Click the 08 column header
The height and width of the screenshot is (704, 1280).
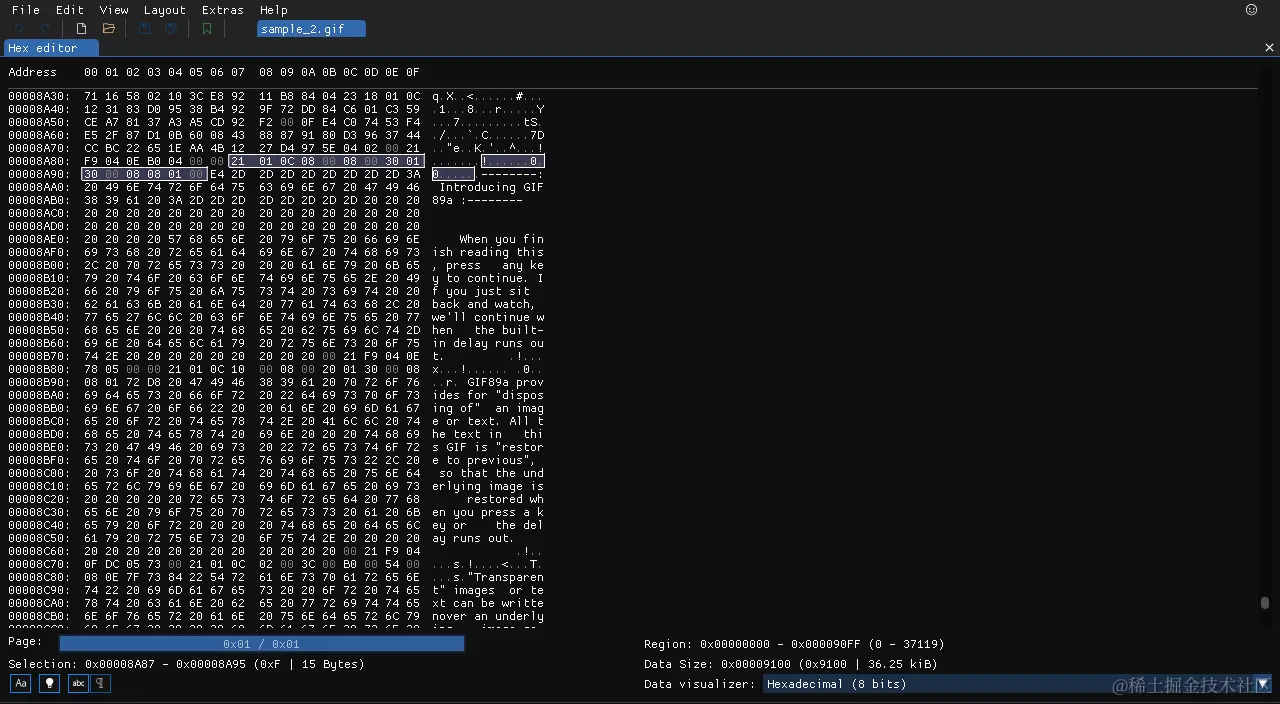pyautogui.click(x=265, y=72)
